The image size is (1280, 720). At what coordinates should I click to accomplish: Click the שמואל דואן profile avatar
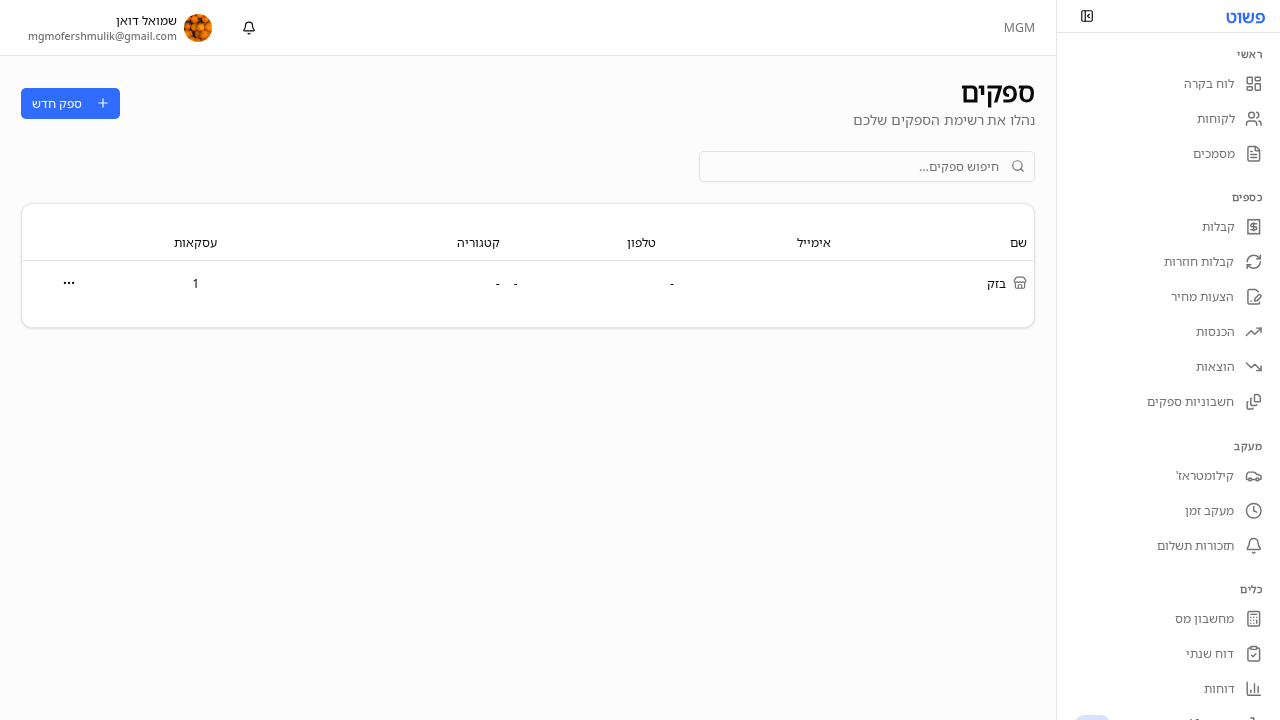click(198, 27)
